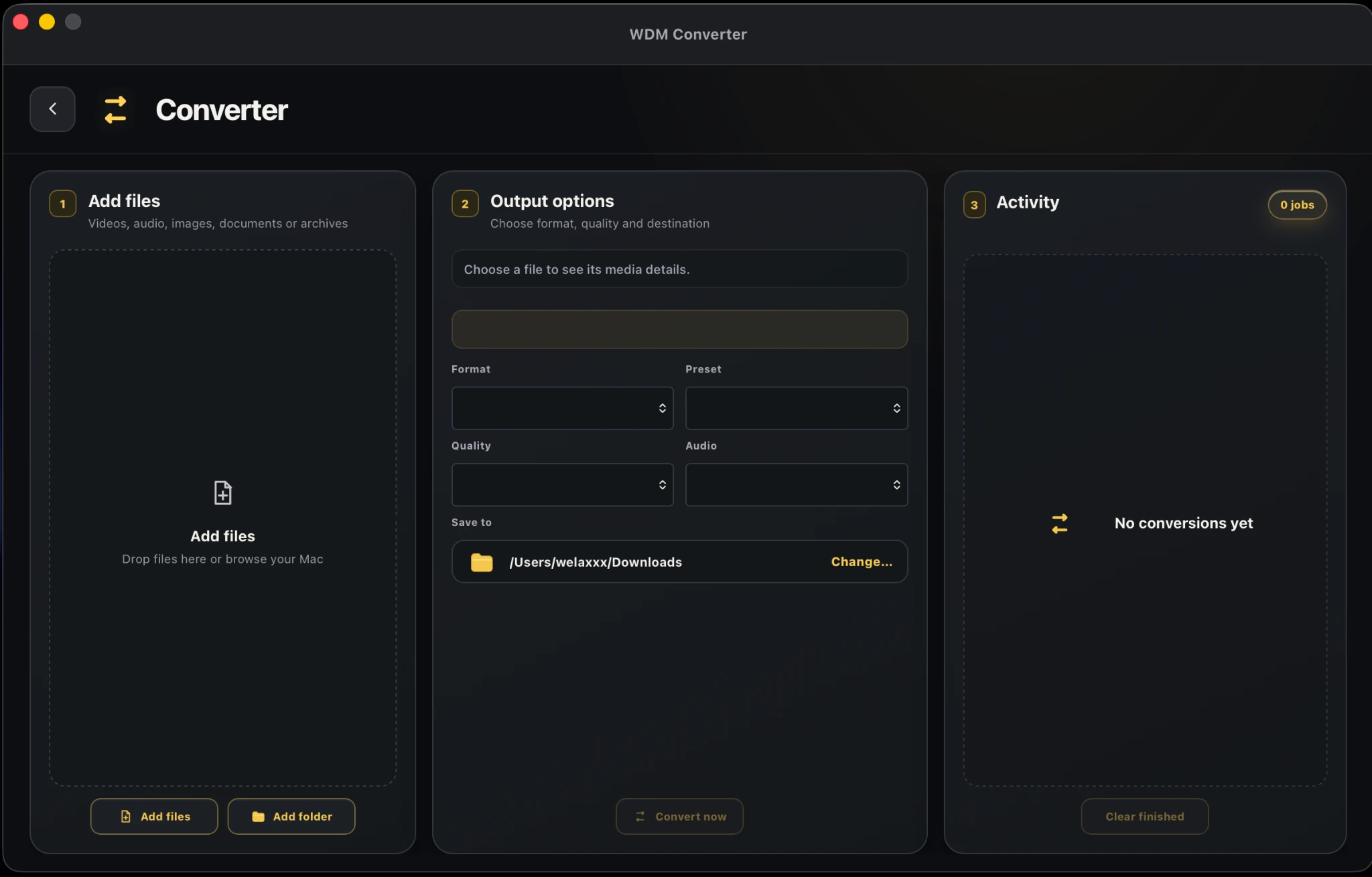The image size is (1372, 877).
Task: Click the Add folder button
Action: click(291, 816)
